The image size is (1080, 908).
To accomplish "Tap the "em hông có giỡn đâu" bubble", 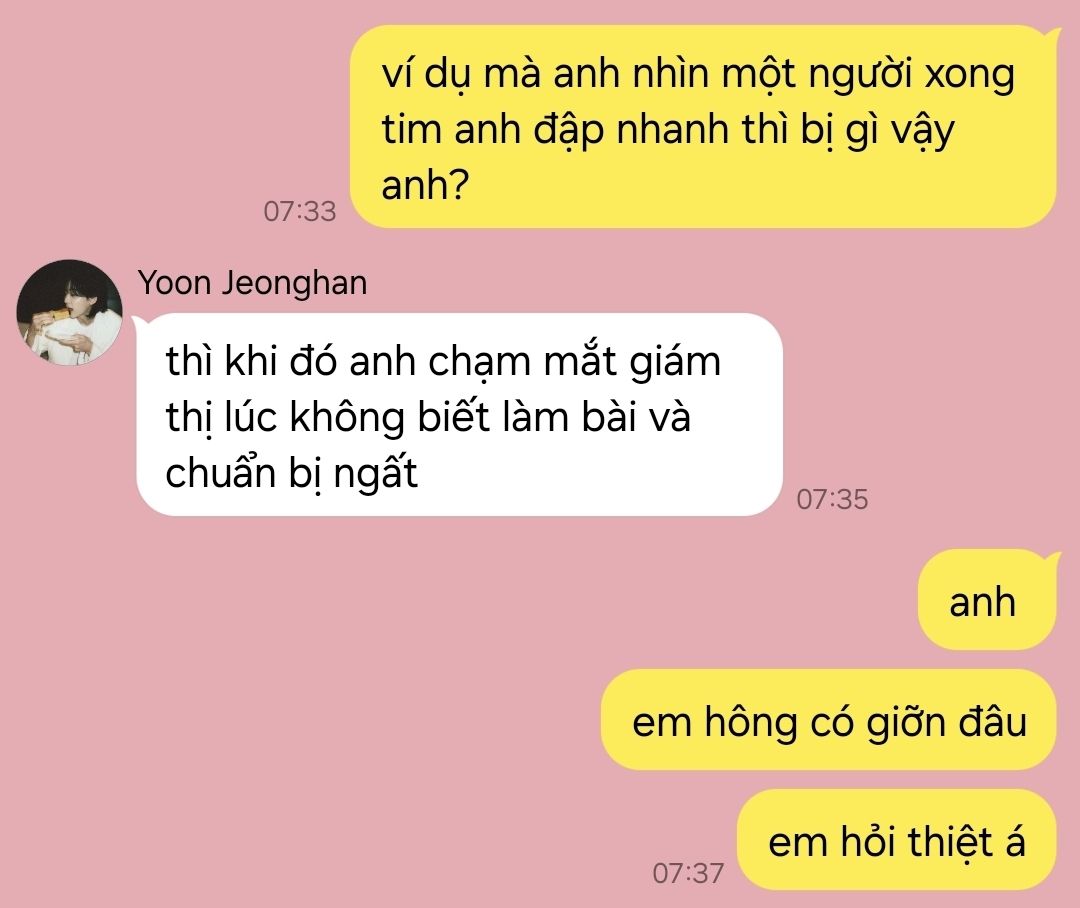I will point(829,720).
